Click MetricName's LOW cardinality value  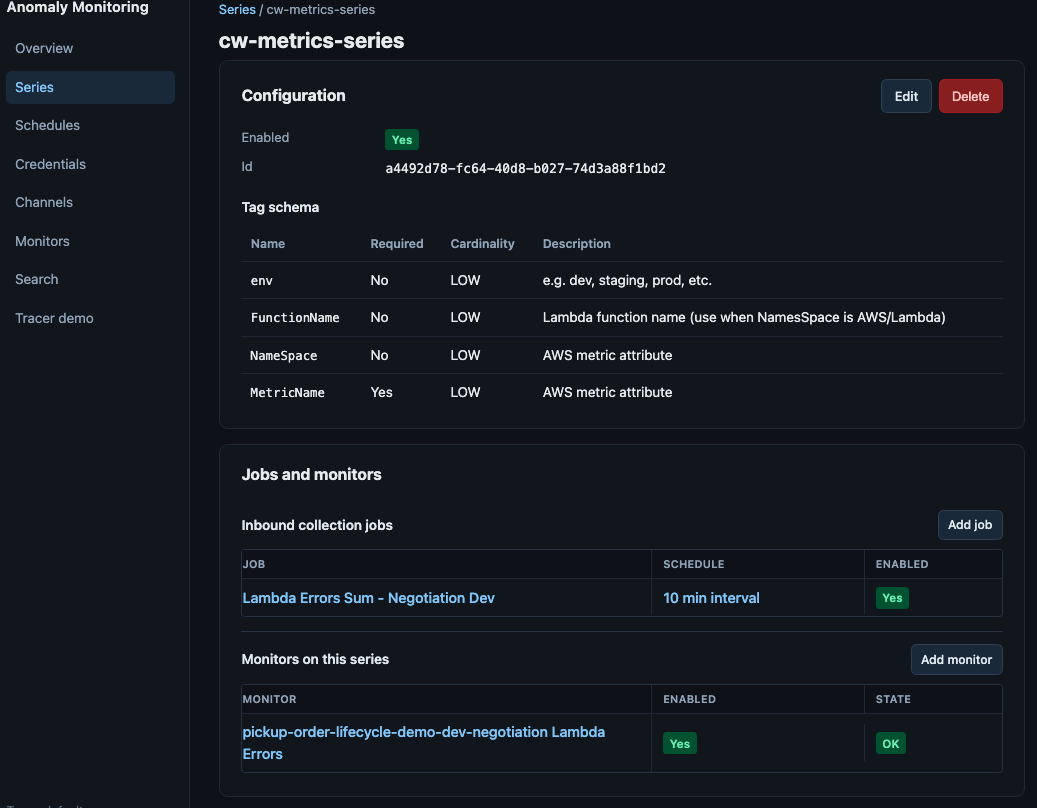[x=465, y=392]
